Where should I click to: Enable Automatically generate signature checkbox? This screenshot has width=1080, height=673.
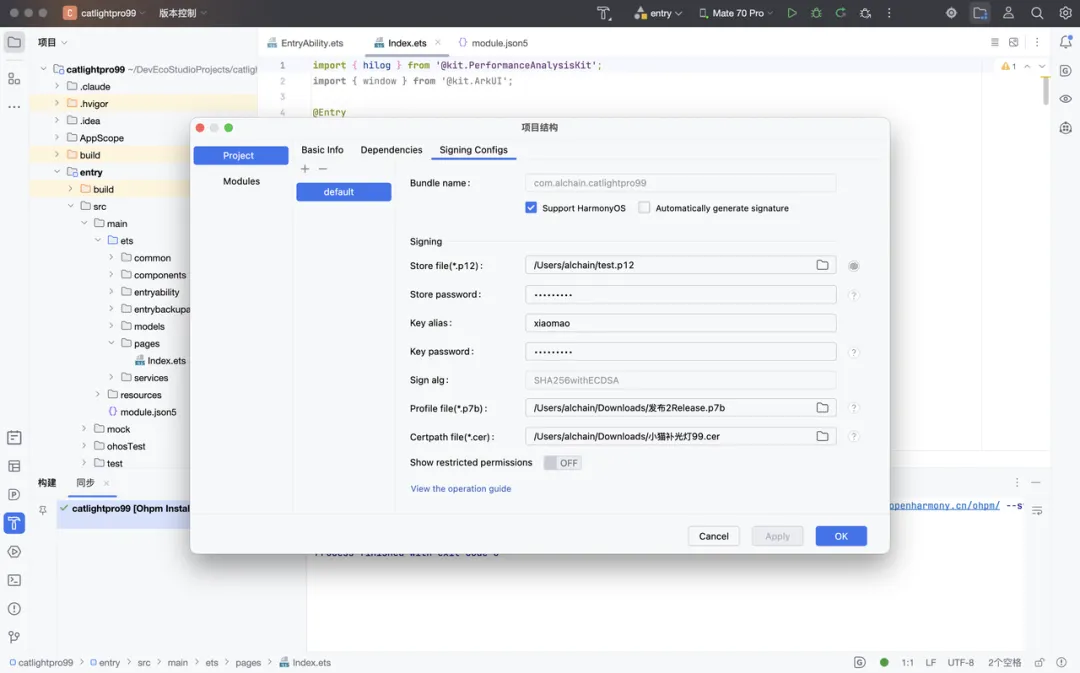point(644,207)
